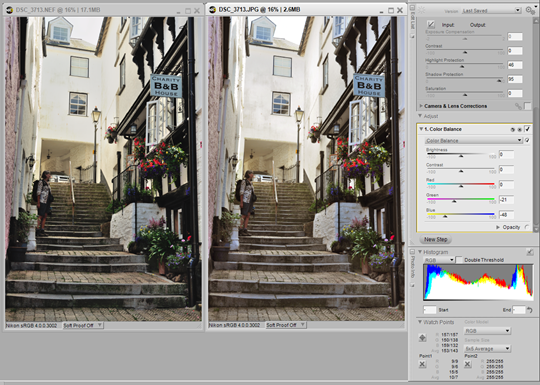Open the batch gear icon beside Version
Screen dimensions: 540x385
pyautogui.click(x=530, y=11)
